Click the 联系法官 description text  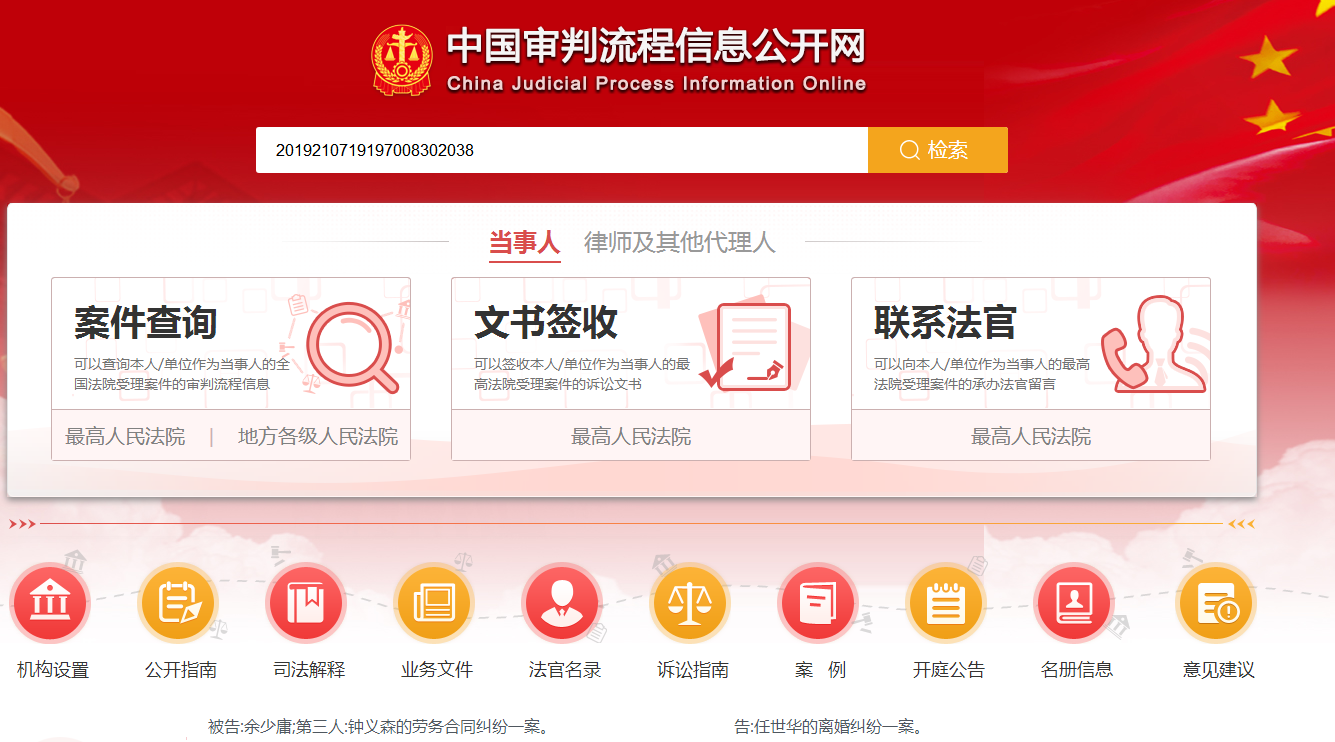click(982, 374)
